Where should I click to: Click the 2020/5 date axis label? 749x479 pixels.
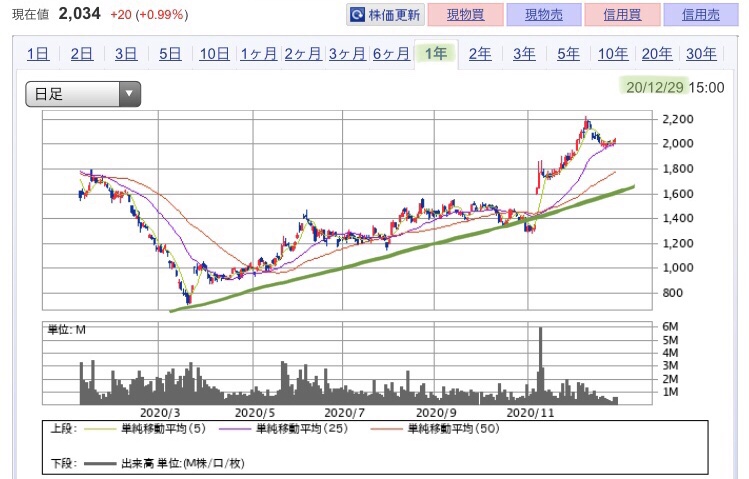[x=255, y=413]
